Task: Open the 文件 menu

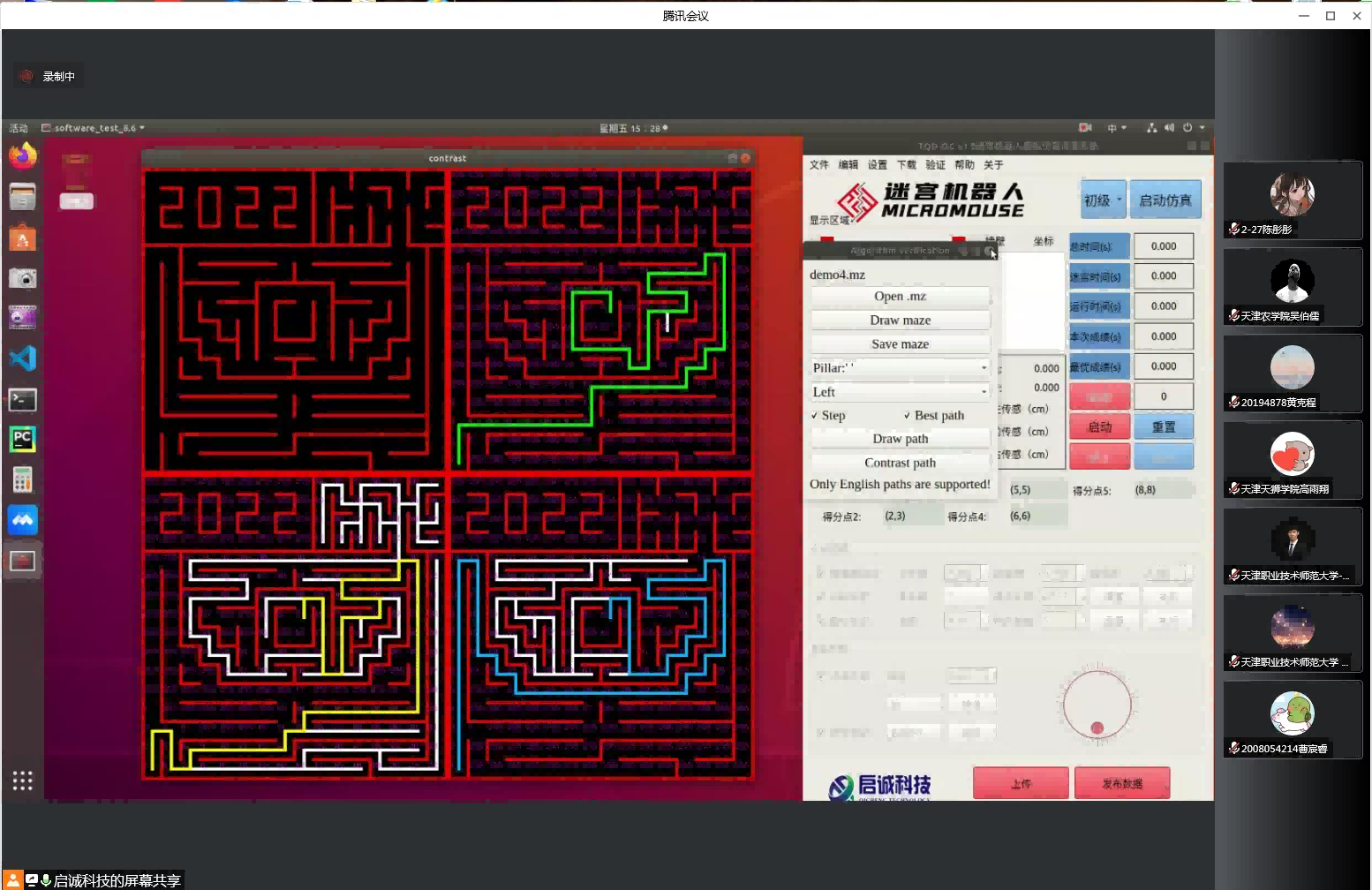Action: pos(819,165)
